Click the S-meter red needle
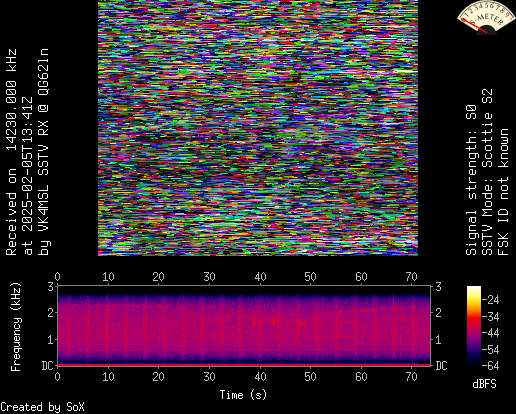 pyautogui.click(x=473, y=25)
